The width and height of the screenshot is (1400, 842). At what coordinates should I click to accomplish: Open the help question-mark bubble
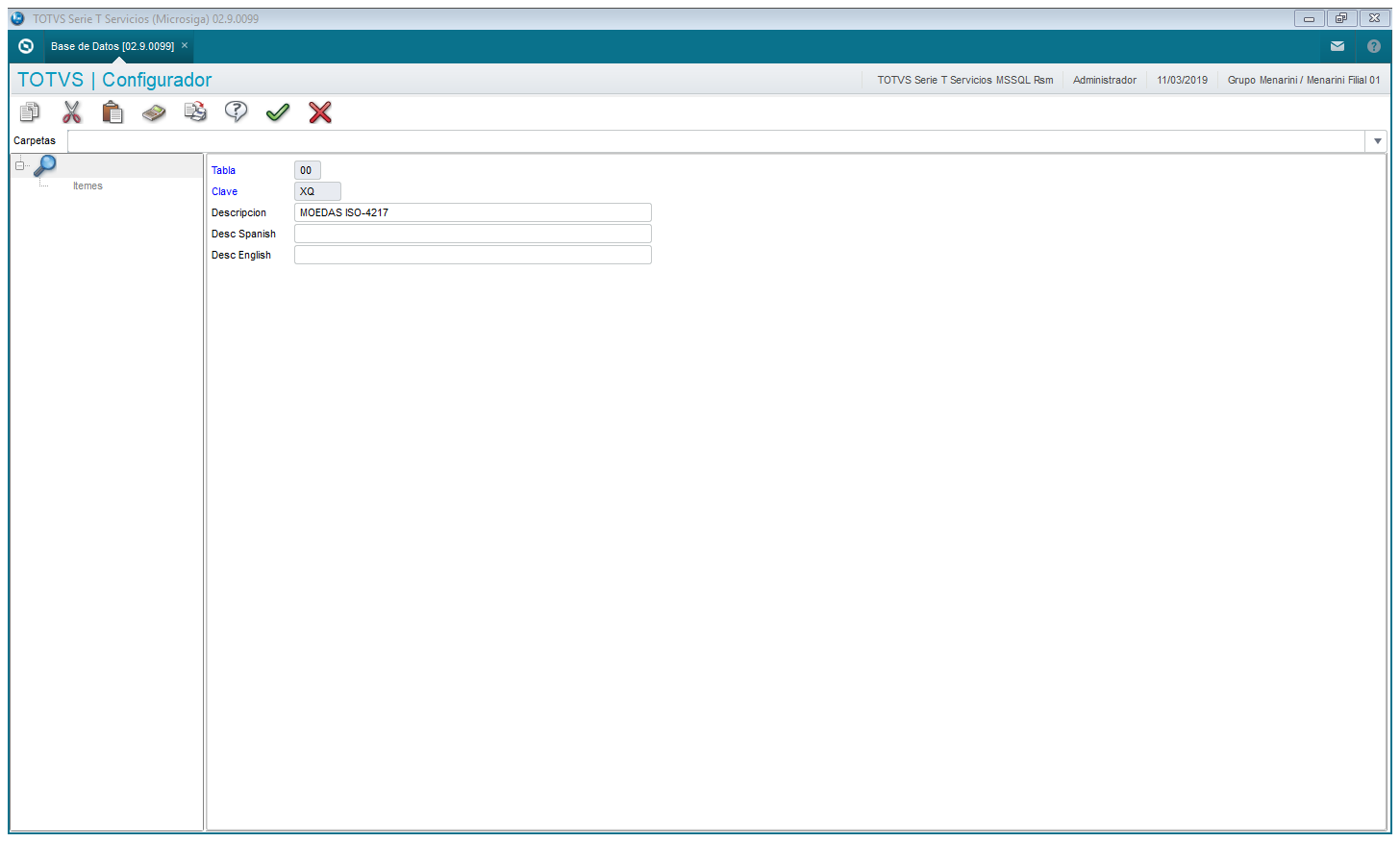tap(236, 112)
